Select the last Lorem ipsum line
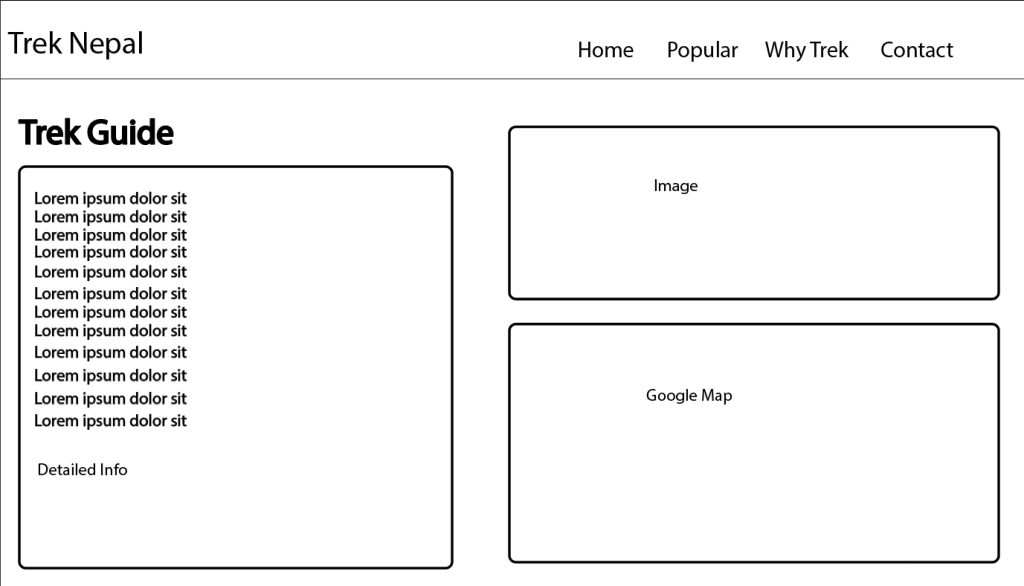 click(x=110, y=421)
